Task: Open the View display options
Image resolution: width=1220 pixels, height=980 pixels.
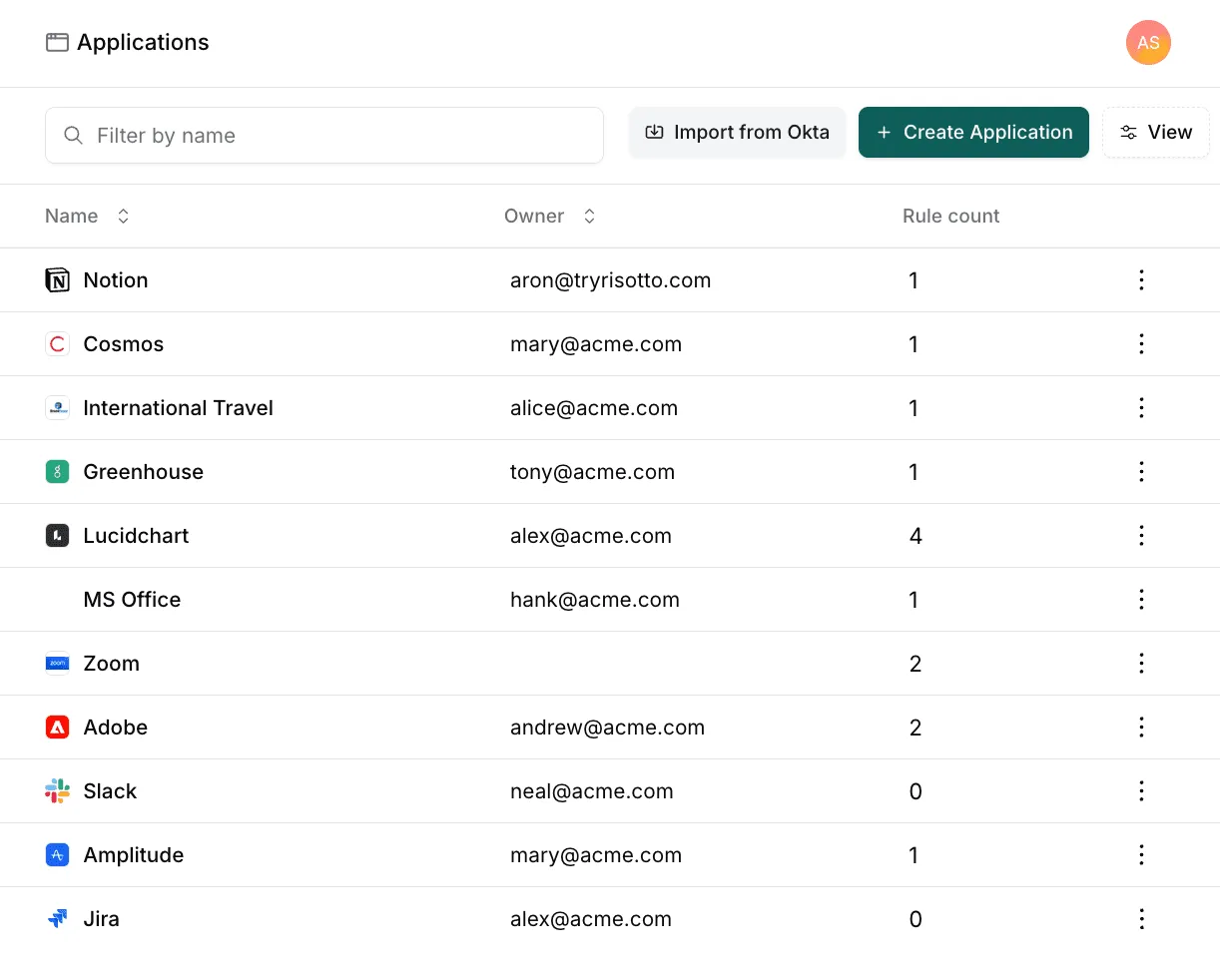Action: pyautogui.click(x=1155, y=132)
